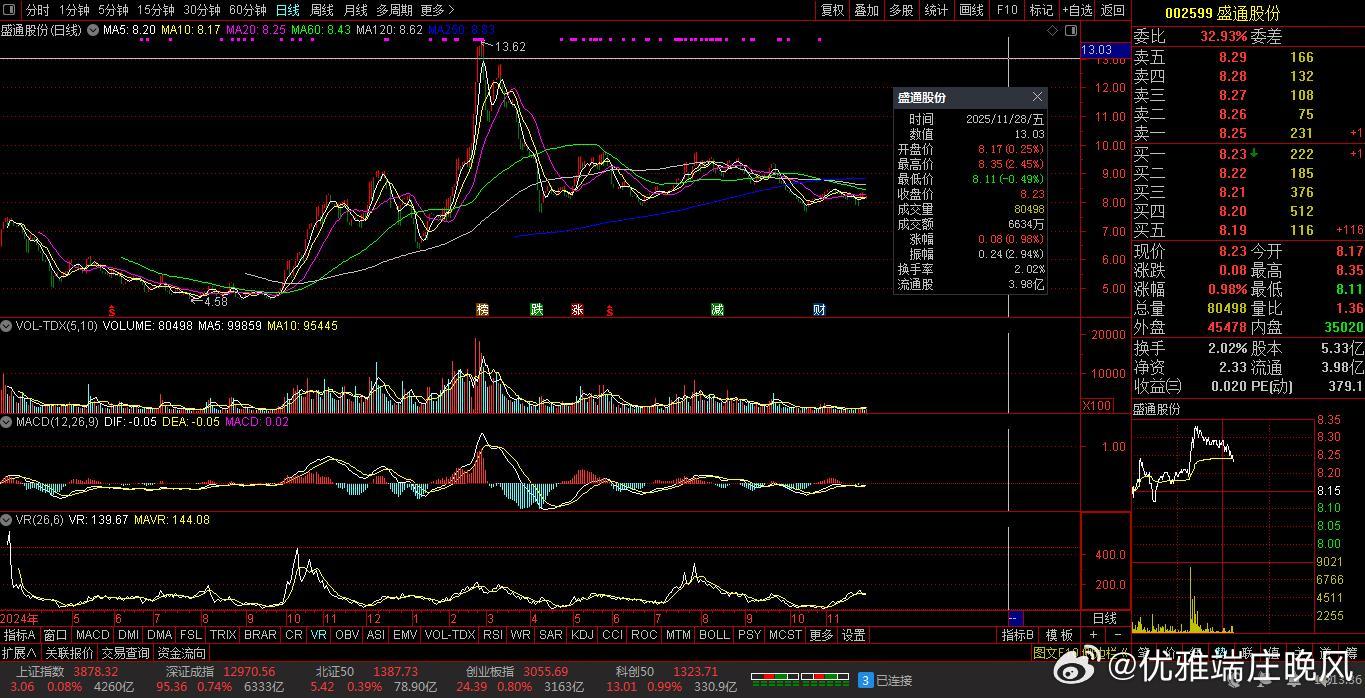Switch indicator to BOLL
The width and height of the screenshot is (1365, 698).
pyautogui.click(x=714, y=635)
